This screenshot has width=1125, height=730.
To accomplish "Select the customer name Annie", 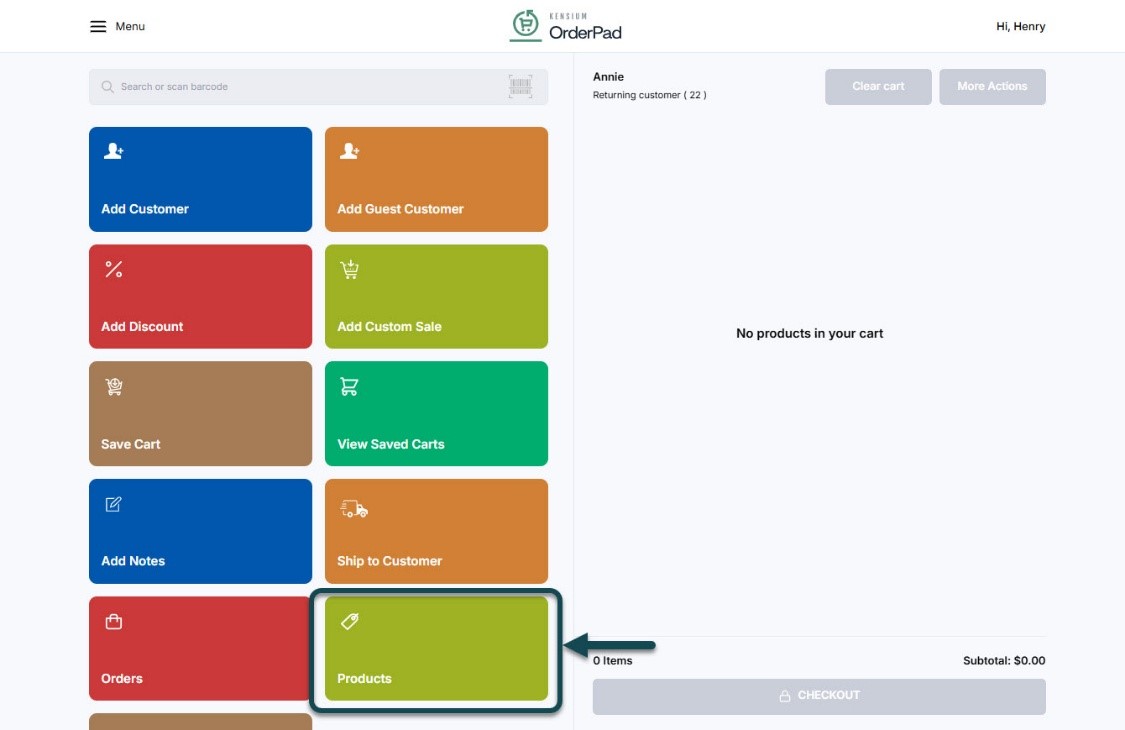I will [608, 77].
